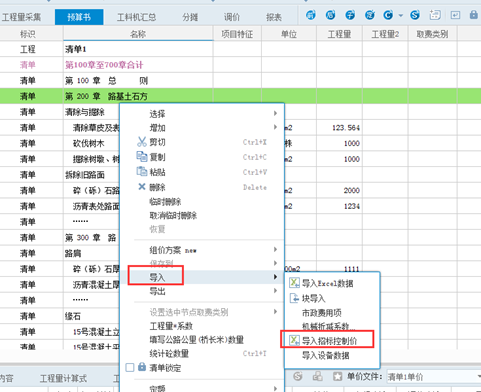
Task: Select the 清单1 project name cell
Action: 138,49
